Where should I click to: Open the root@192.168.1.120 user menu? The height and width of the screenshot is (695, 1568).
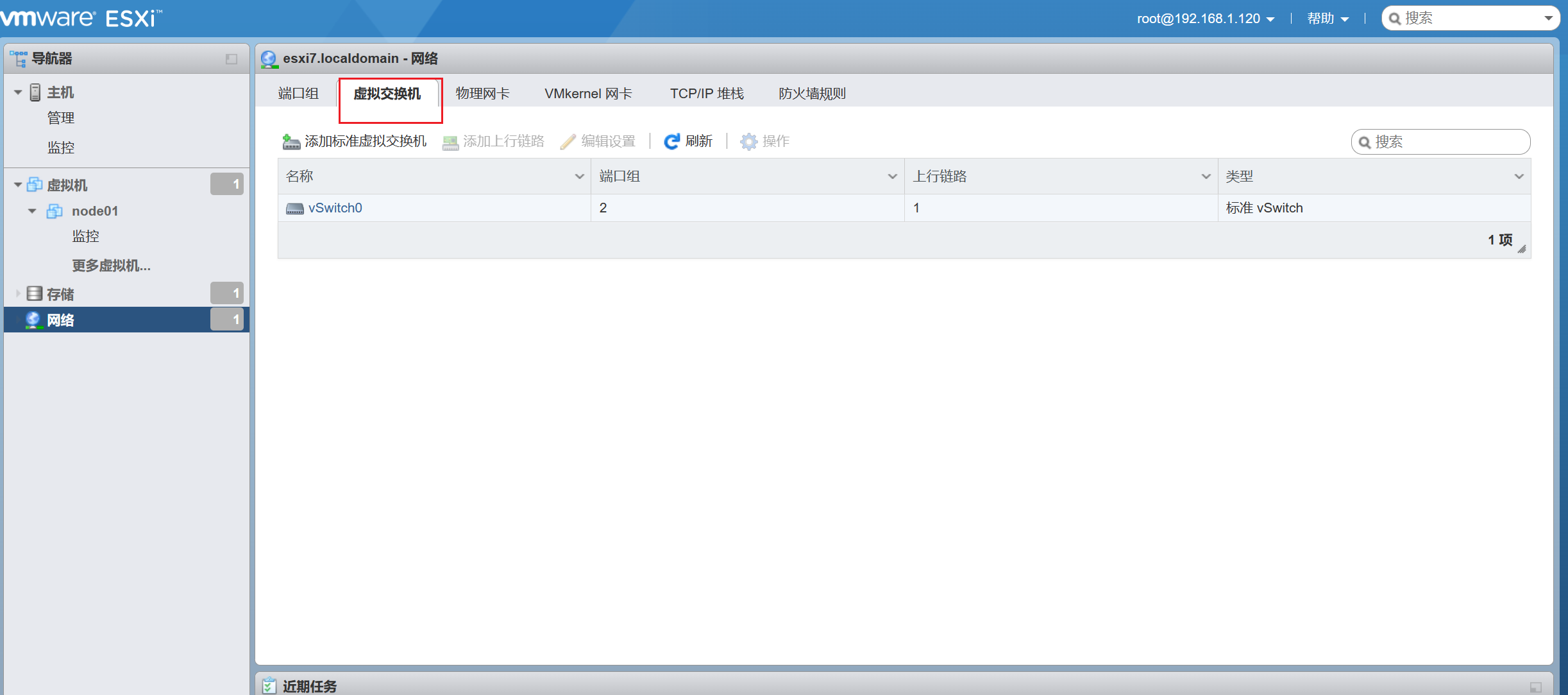tap(1206, 19)
